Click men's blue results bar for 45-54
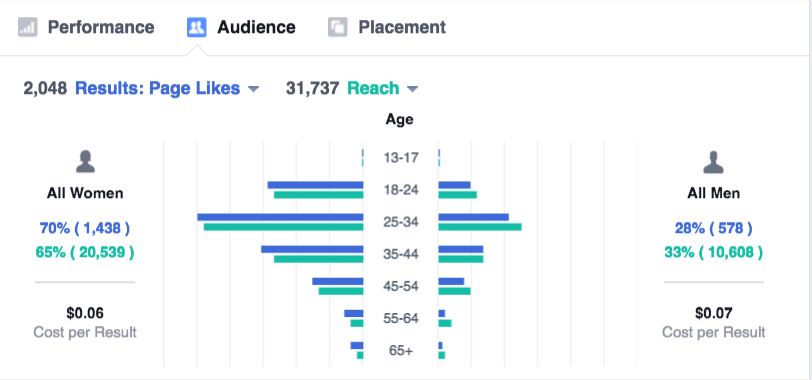 tap(451, 282)
